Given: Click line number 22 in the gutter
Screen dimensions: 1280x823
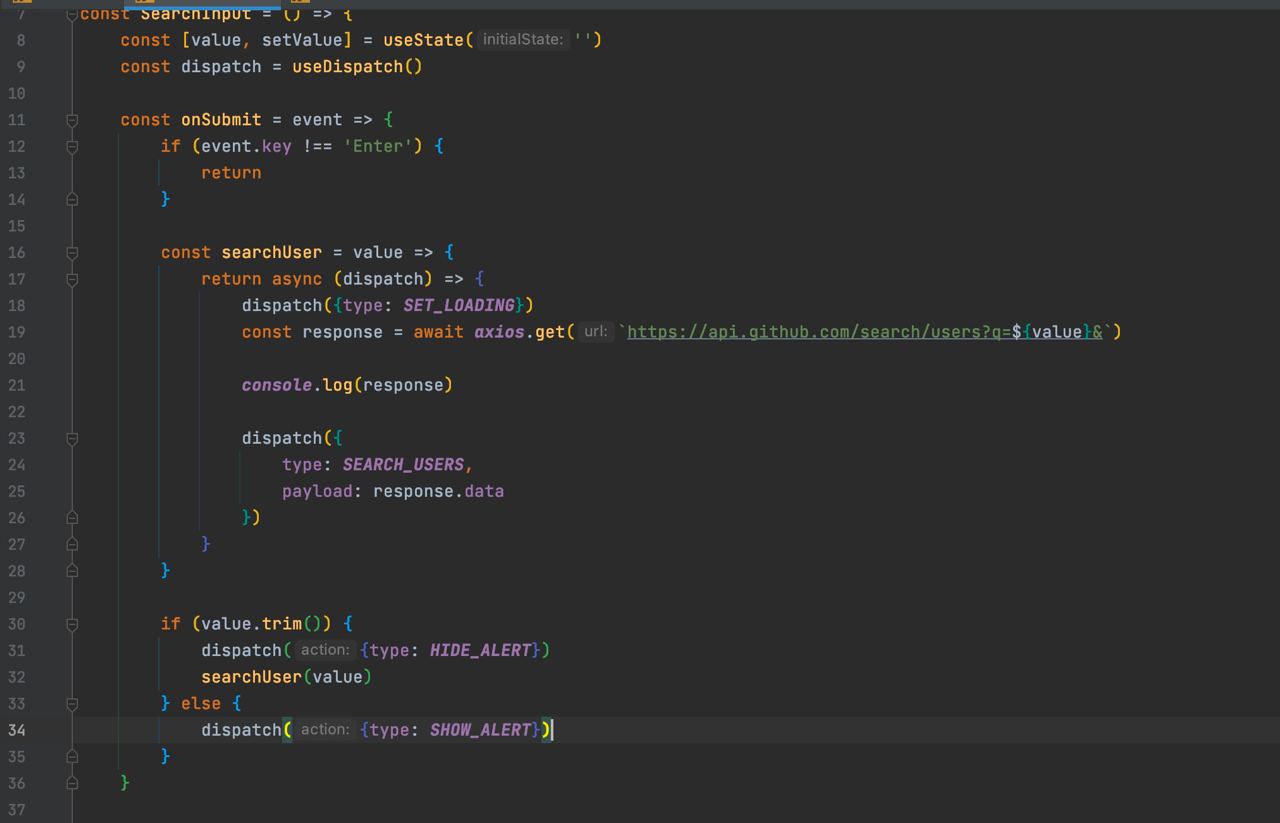Looking at the screenshot, I should 16,411.
